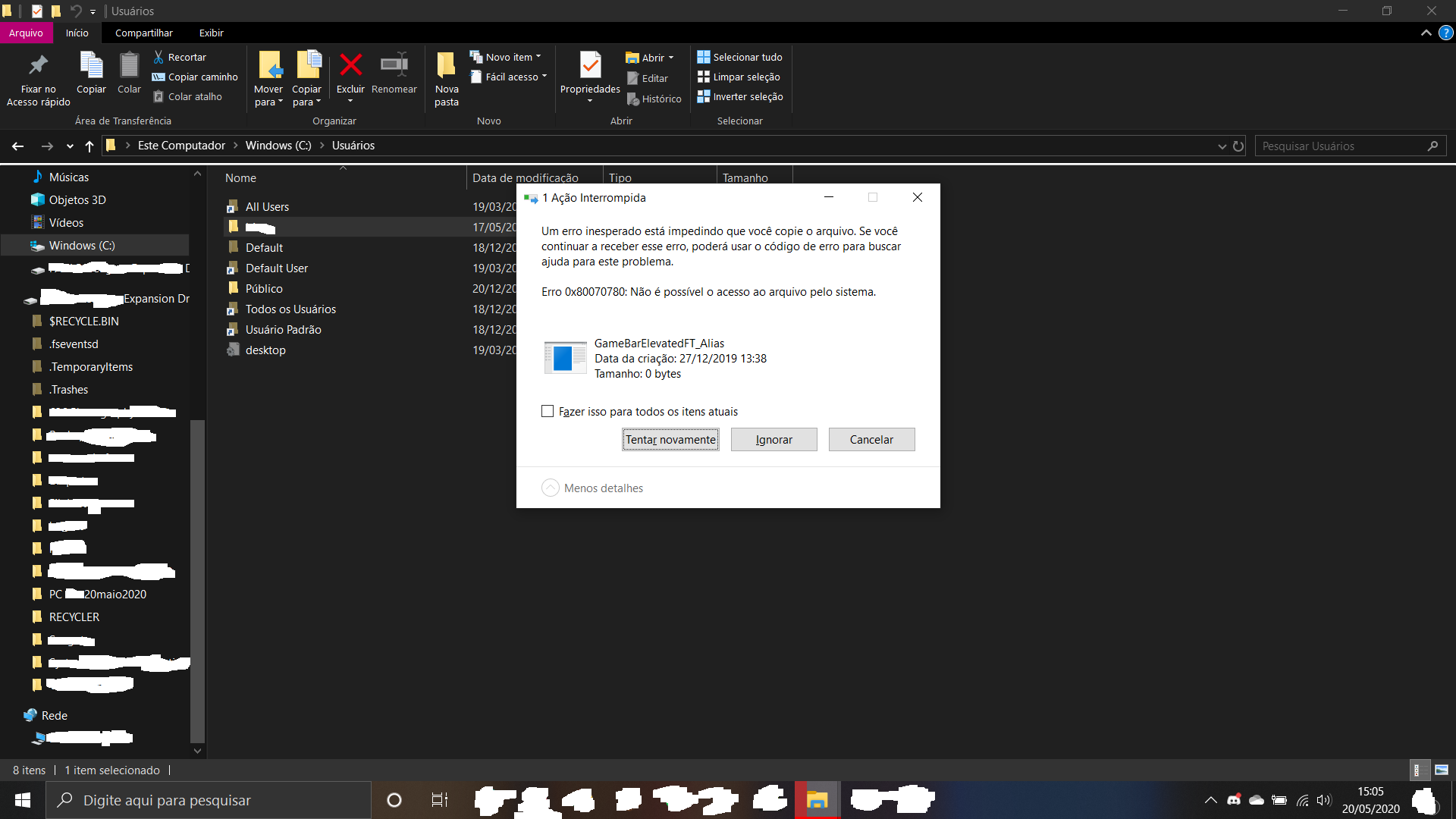Click the Copiar ribbon icon

91,65
